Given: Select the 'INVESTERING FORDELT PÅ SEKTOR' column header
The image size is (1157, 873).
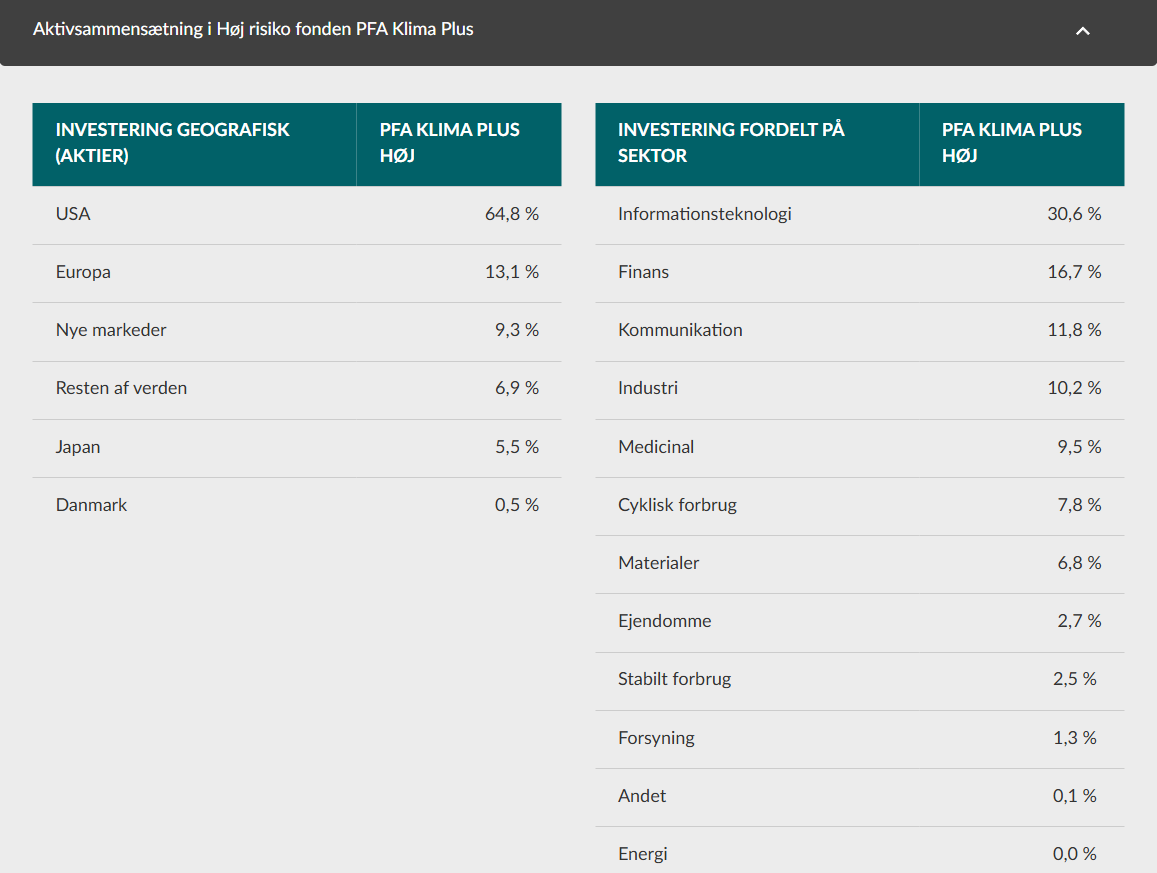Looking at the screenshot, I should coord(757,144).
